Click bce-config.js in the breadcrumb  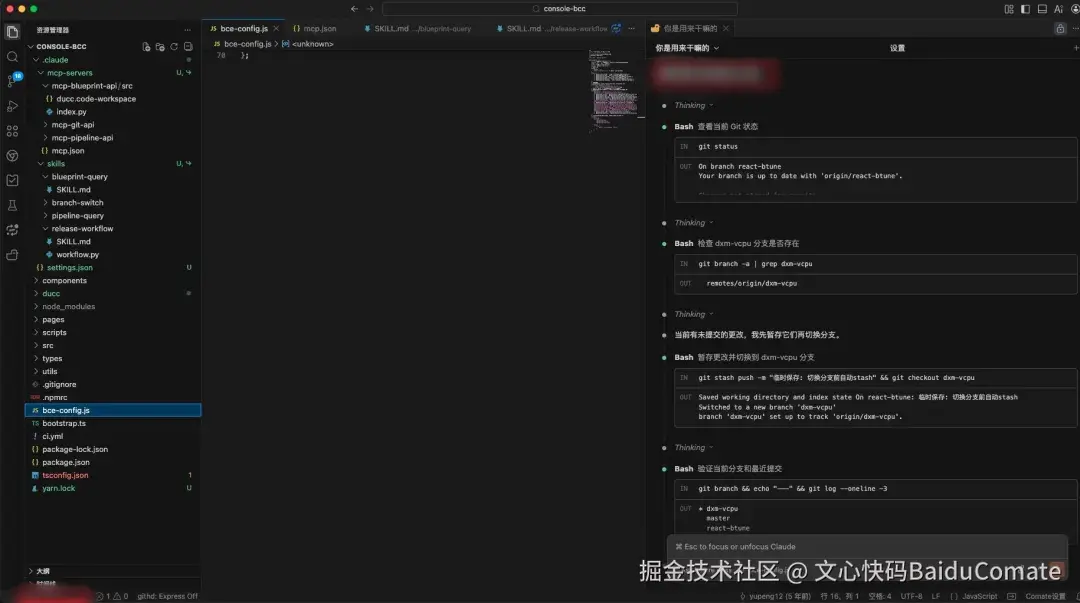(247, 44)
